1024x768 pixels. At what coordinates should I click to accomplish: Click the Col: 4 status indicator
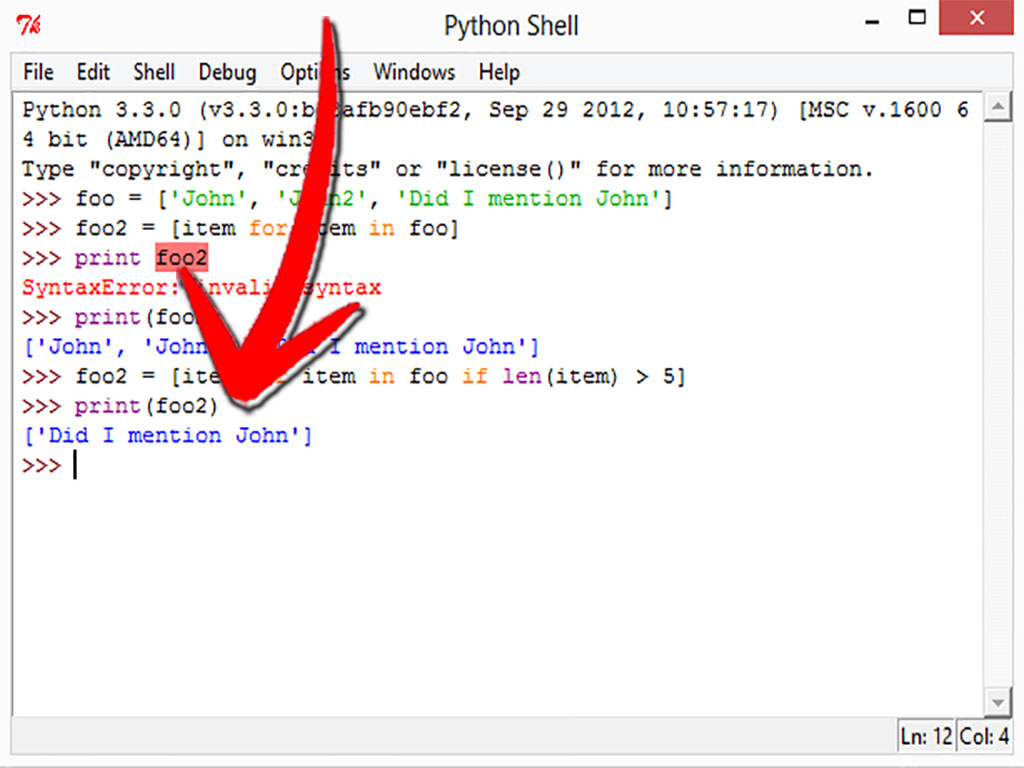(x=984, y=737)
